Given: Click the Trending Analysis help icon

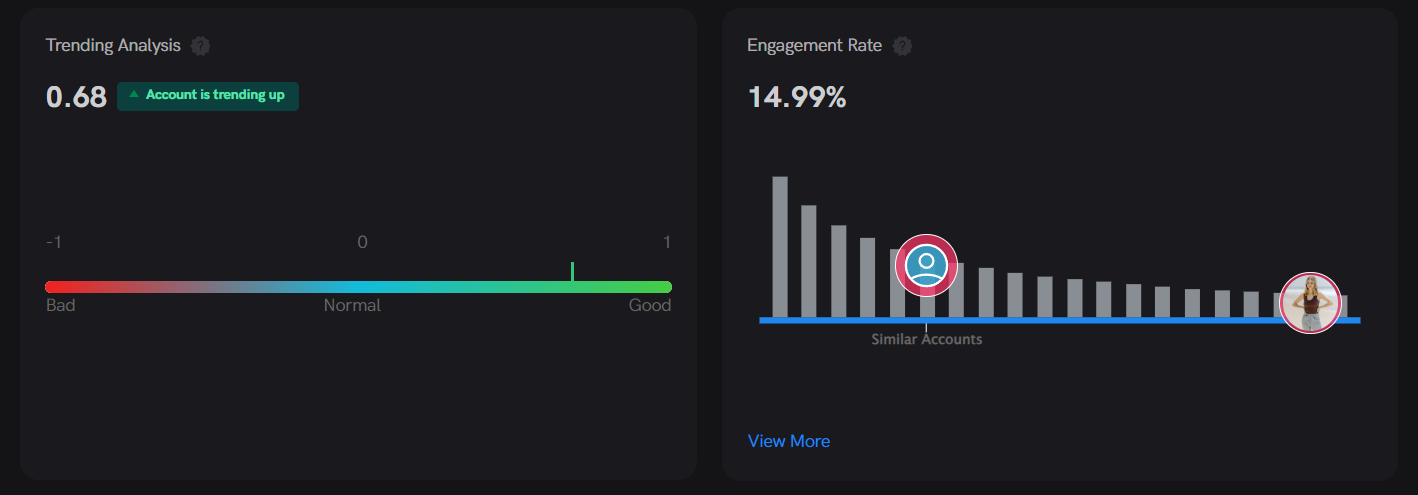Looking at the screenshot, I should (201, 46).
